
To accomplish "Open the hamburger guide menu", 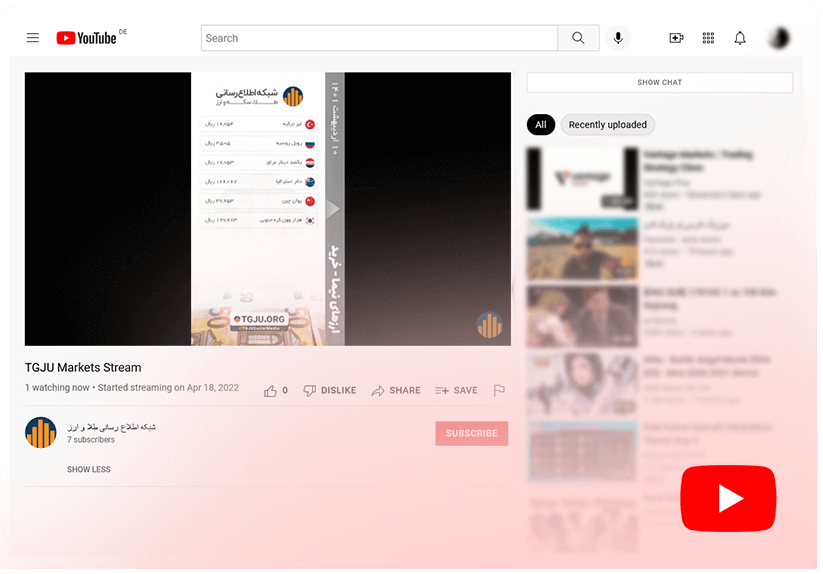I will (33, 38).
